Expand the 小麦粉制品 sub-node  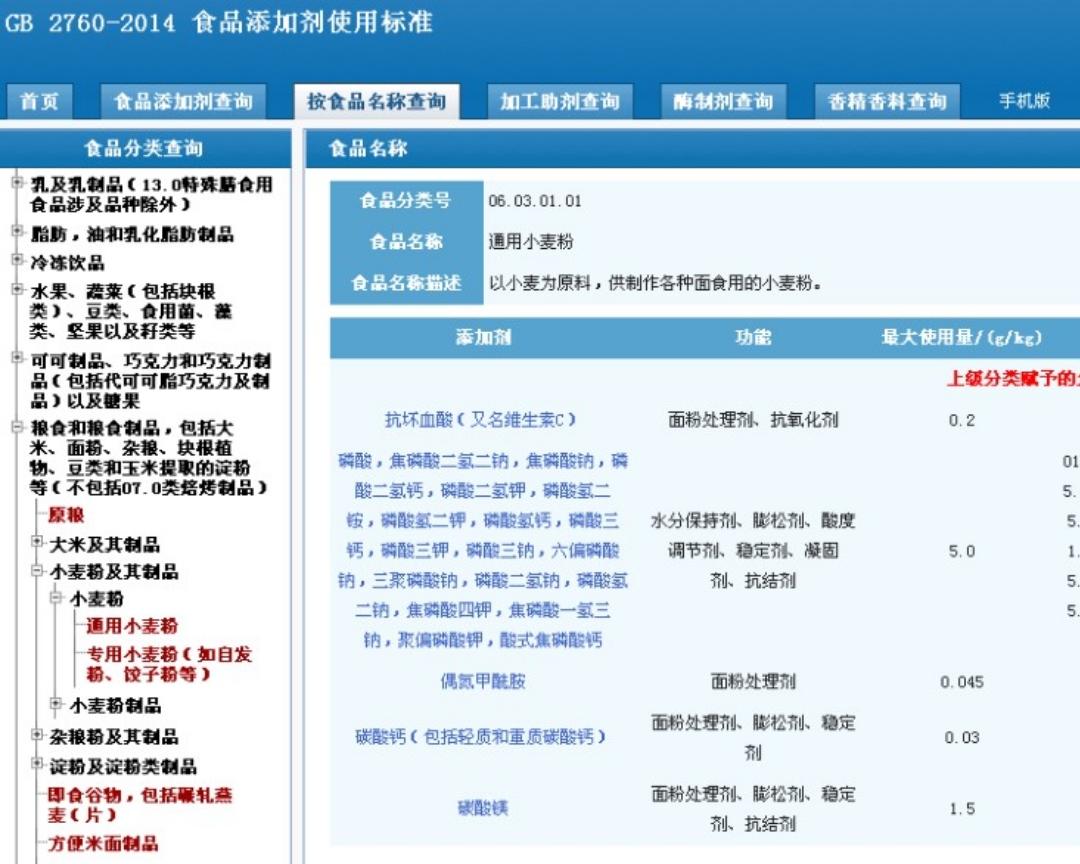pyautogui.click(x=57, y=704)
